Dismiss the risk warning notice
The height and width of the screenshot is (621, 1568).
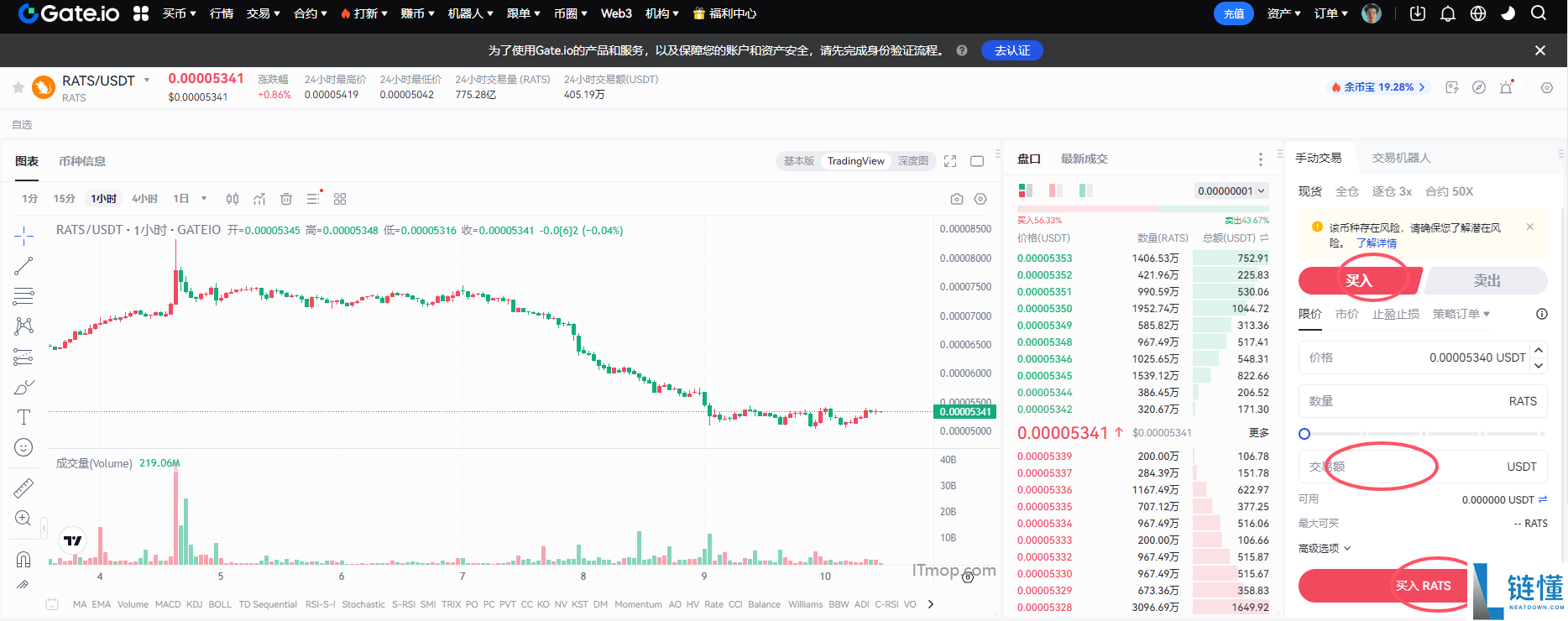coord(1530,227)
